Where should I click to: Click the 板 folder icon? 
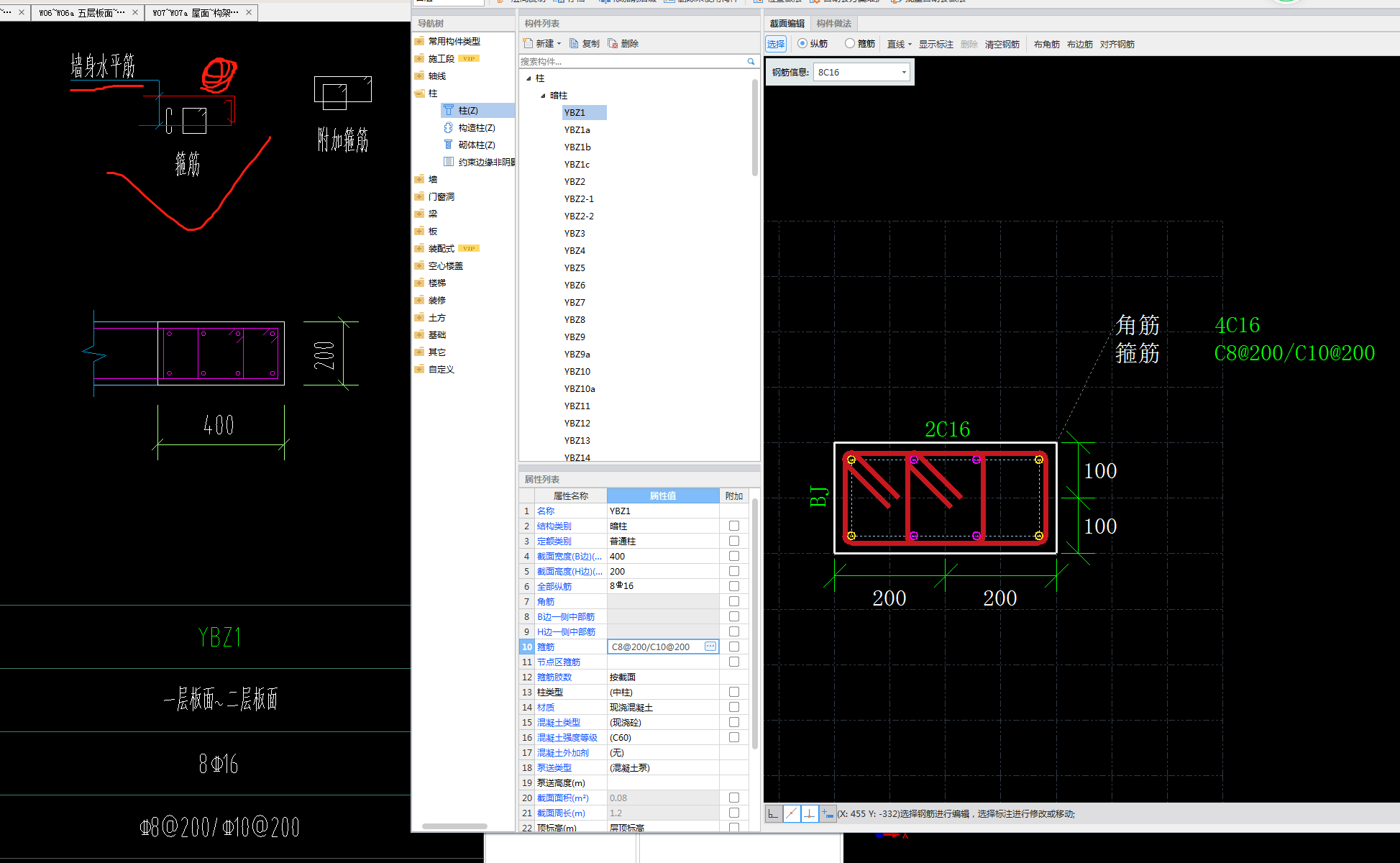click(419, 231)
